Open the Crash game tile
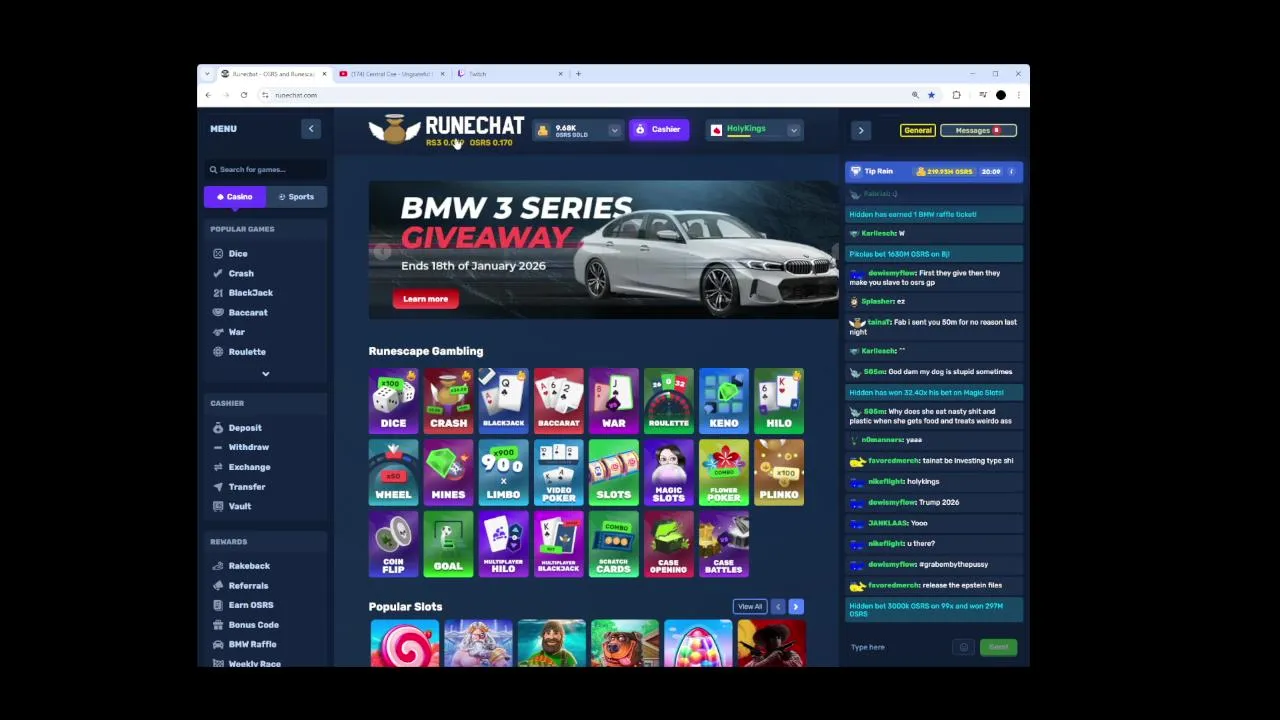Image resolution: width=1280 pixels, height=720 pixels. (448, 401)
